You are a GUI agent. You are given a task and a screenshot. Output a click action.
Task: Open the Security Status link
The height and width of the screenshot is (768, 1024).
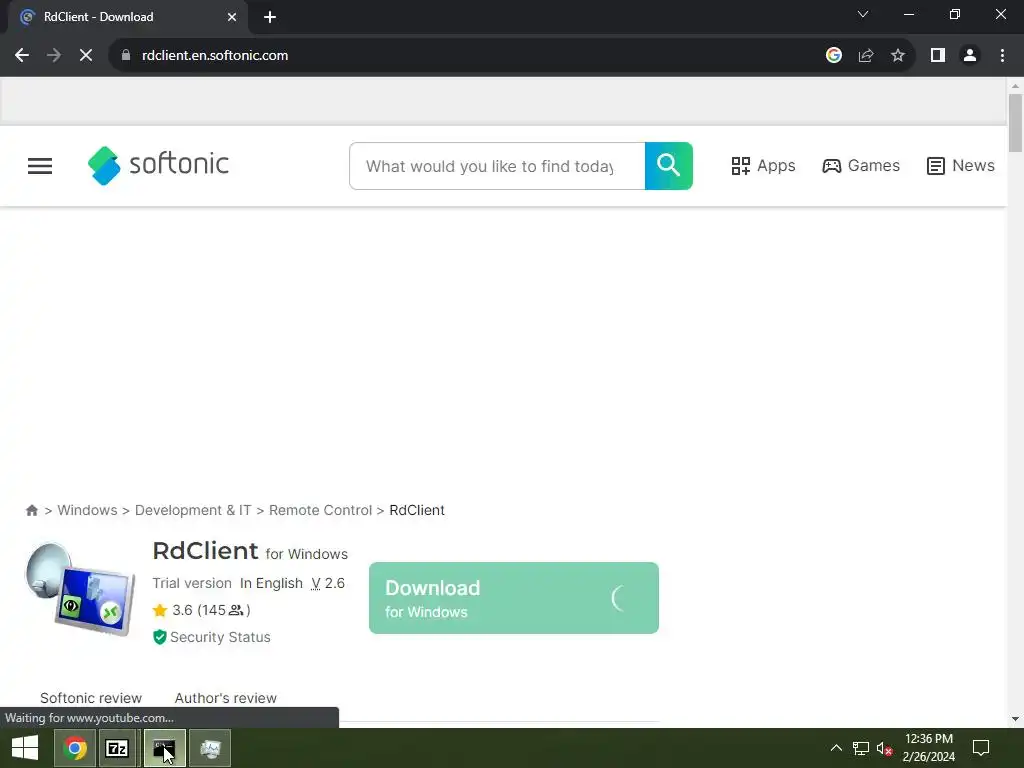pos(220,637)
